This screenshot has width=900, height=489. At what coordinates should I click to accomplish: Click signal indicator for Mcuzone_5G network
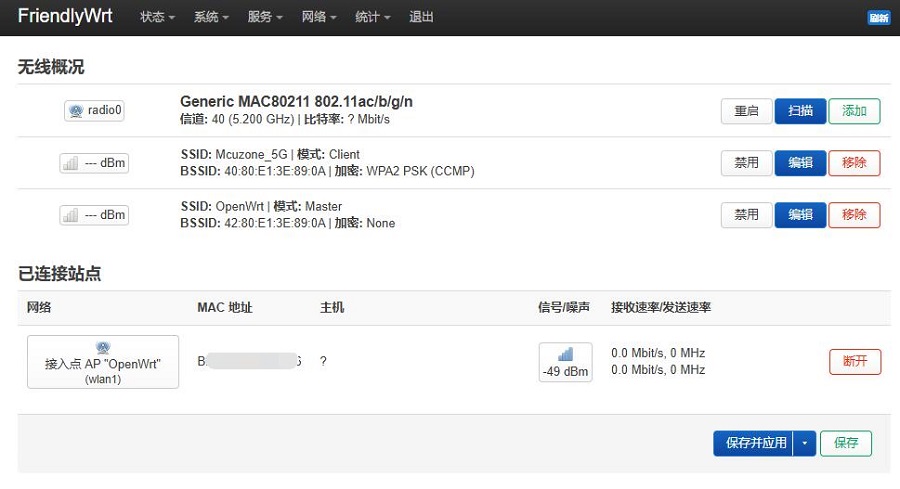click(x=94, y=163)
